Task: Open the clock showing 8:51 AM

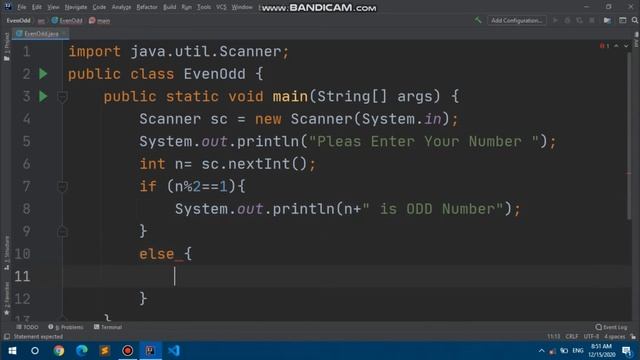Action: coord(602,351)
